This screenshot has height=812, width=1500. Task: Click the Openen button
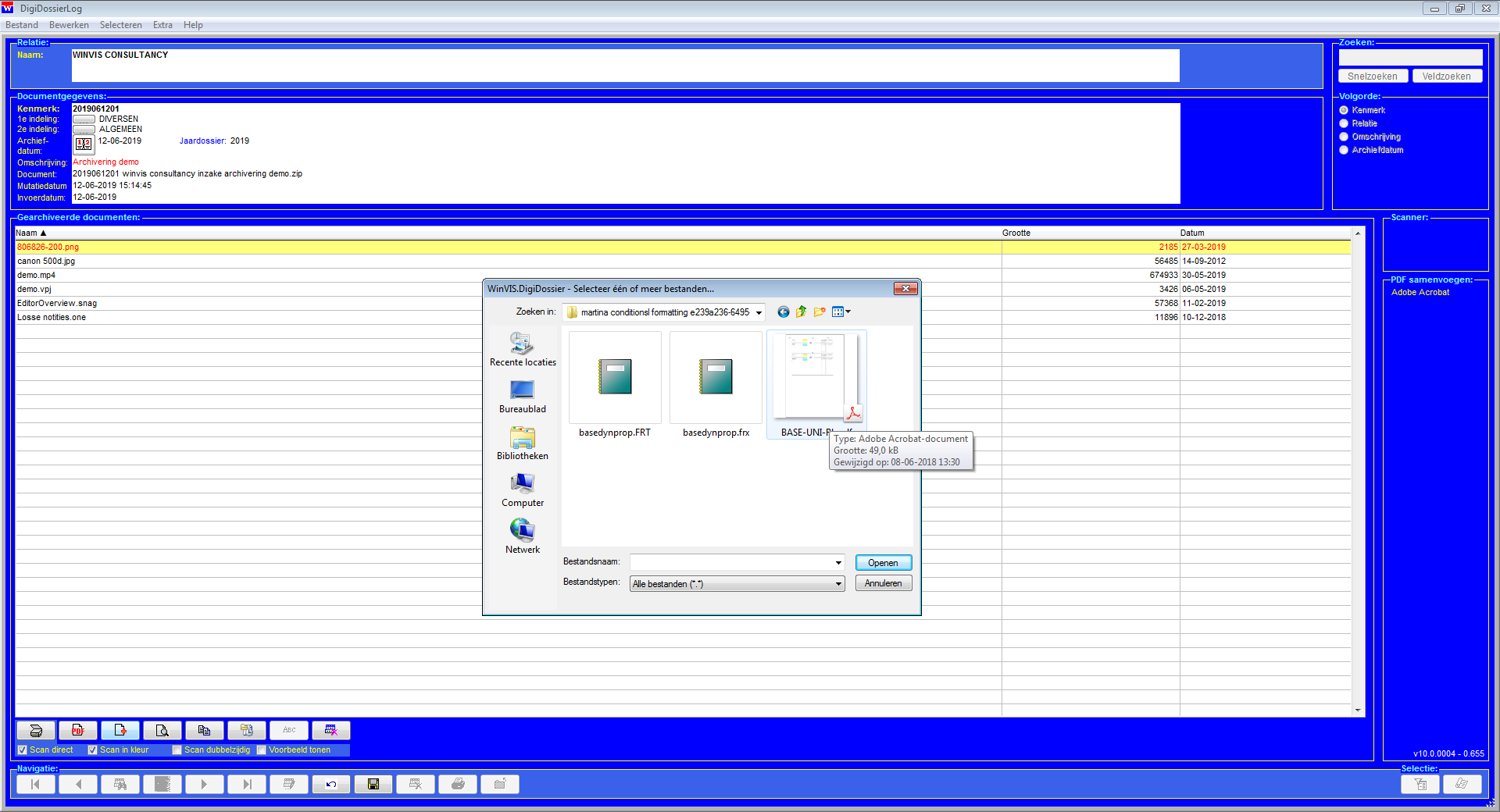coord(883,563)
